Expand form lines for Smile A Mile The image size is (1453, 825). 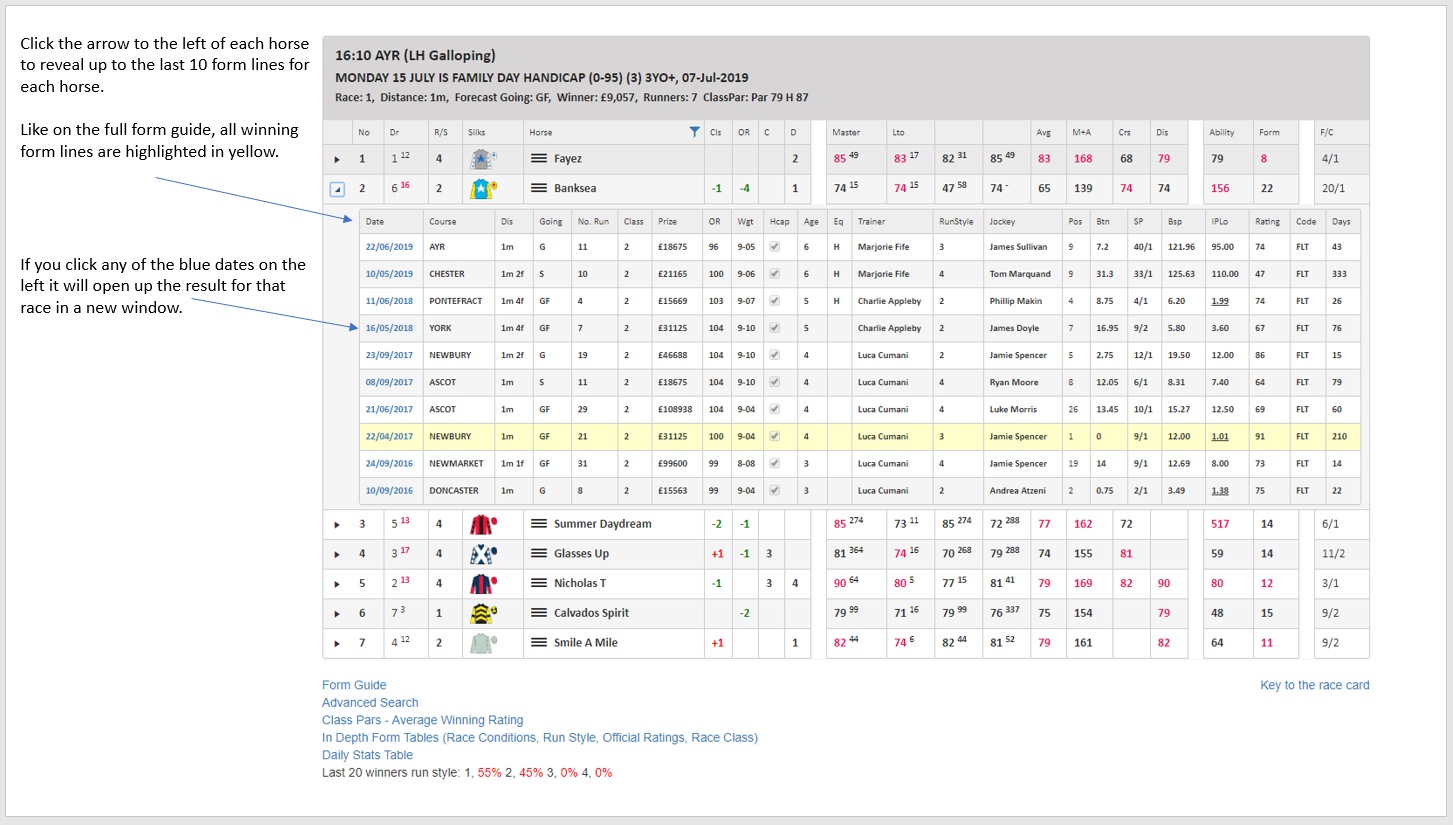(337, 643)
